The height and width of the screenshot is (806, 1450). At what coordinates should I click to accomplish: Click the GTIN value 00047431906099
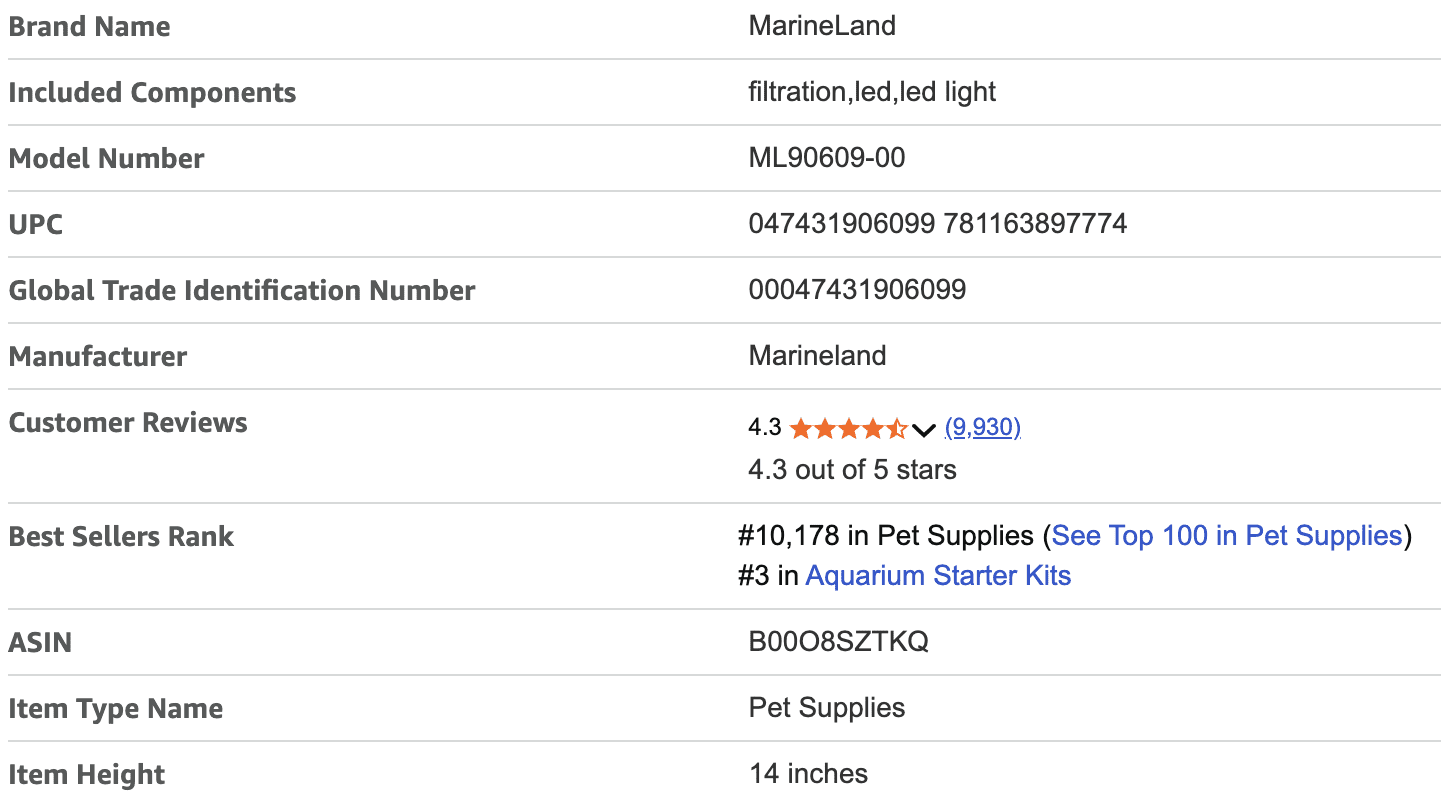pyautogui.click(x=857, y=290)
